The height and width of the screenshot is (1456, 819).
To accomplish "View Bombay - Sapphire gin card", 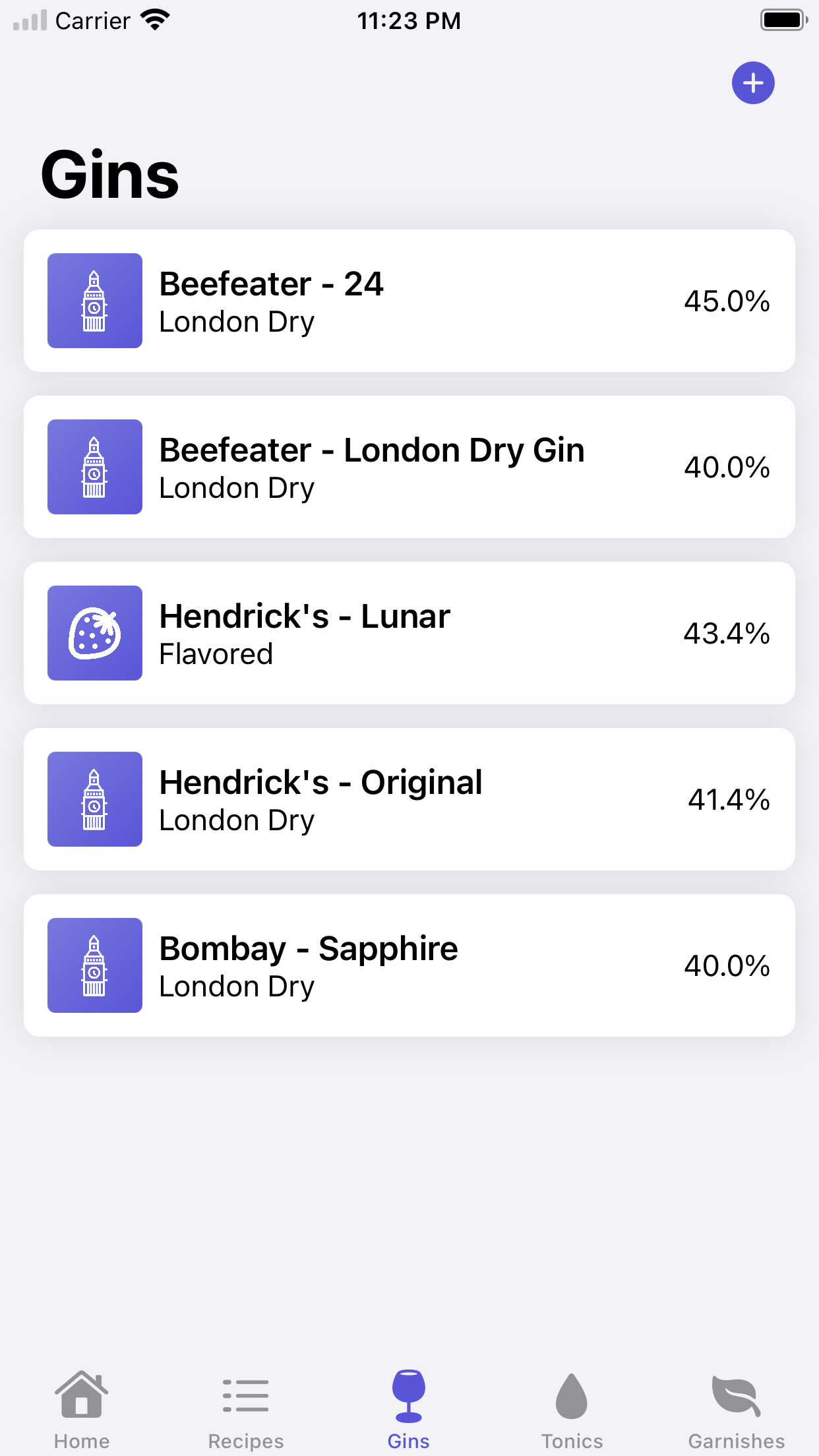I will pyautogui.click(x=409, y=965).
